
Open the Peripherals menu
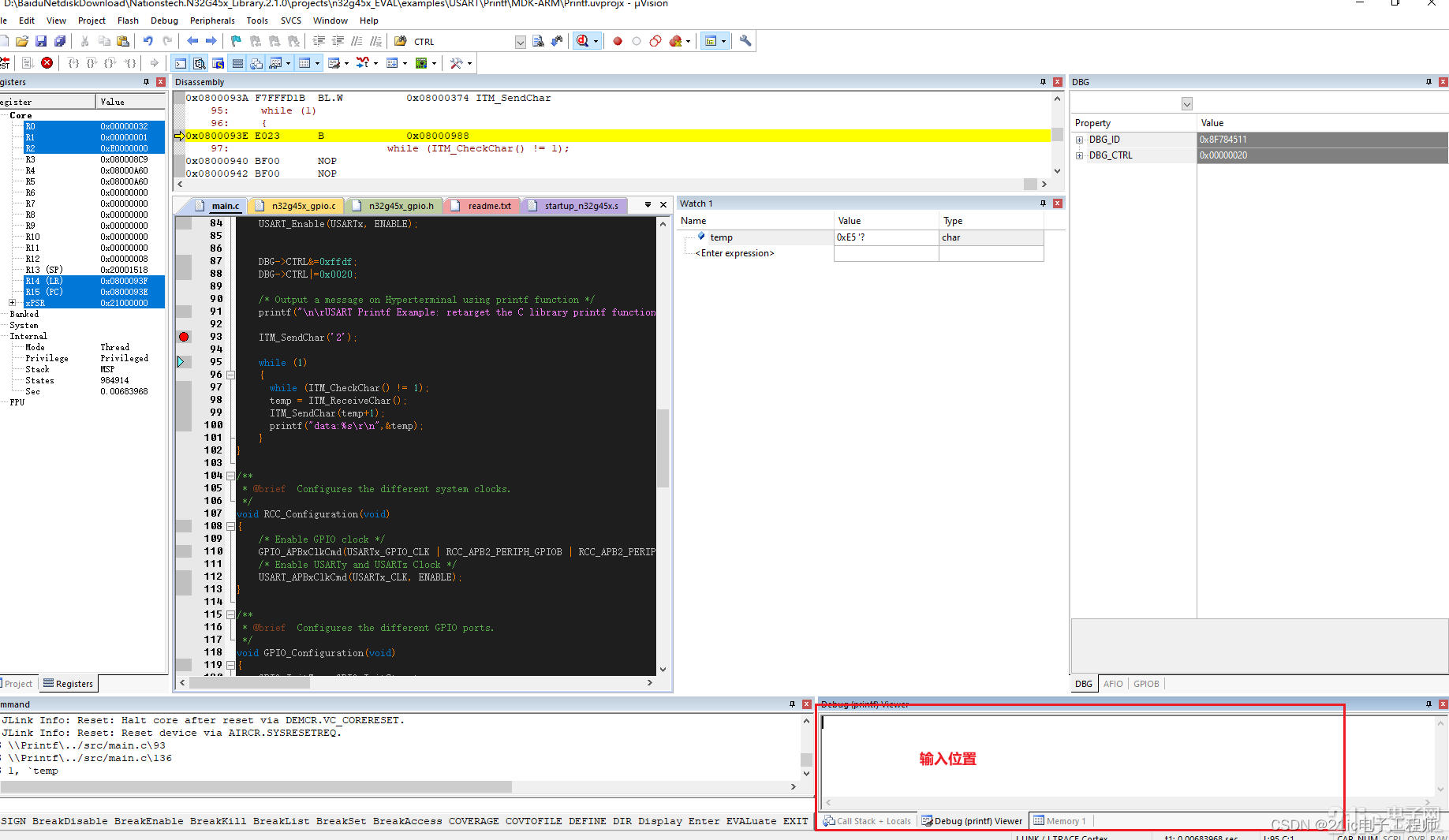pyautogui.click(x=211, y=21)
